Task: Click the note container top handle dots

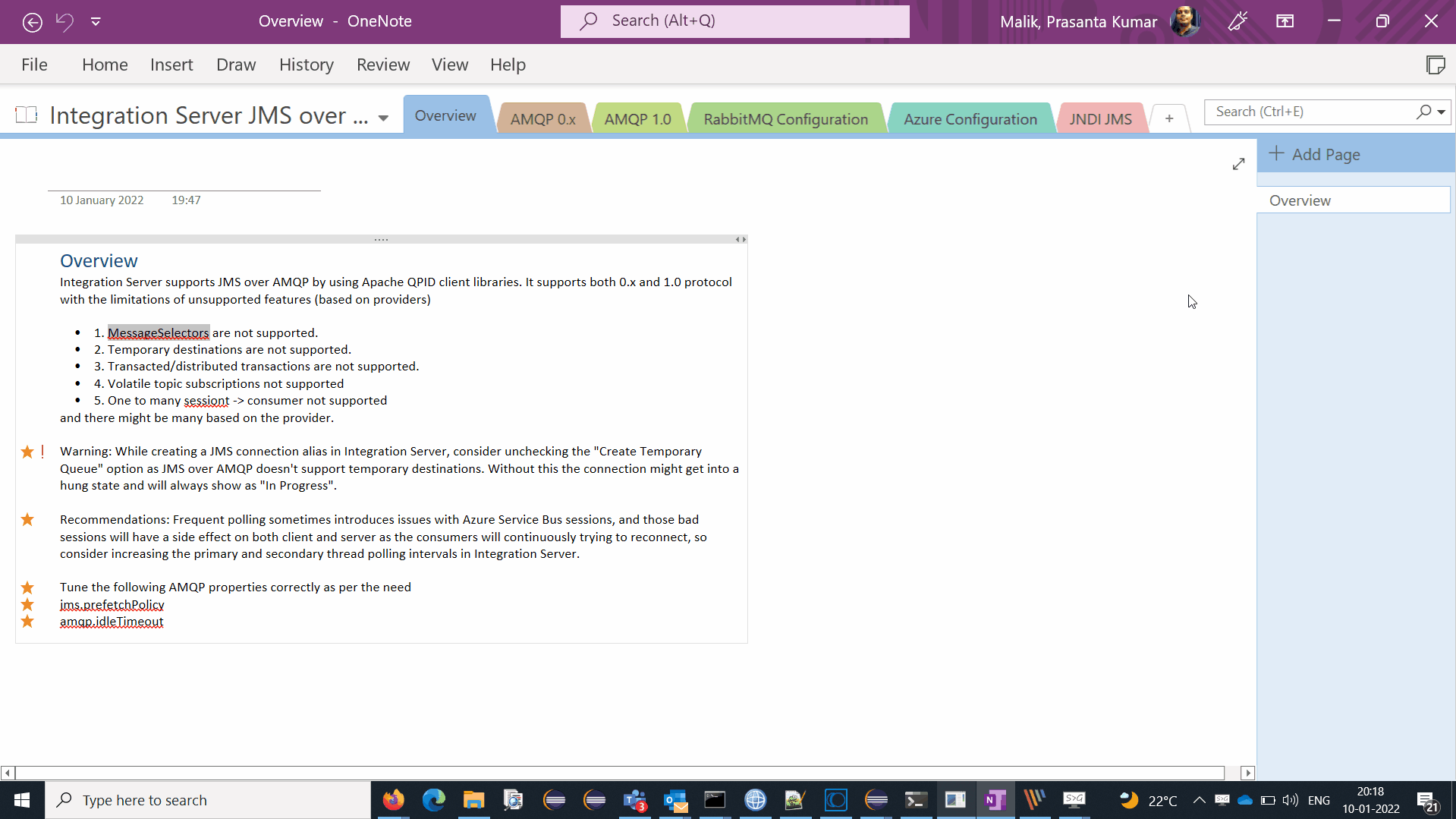Action: (x=381, y=239)
